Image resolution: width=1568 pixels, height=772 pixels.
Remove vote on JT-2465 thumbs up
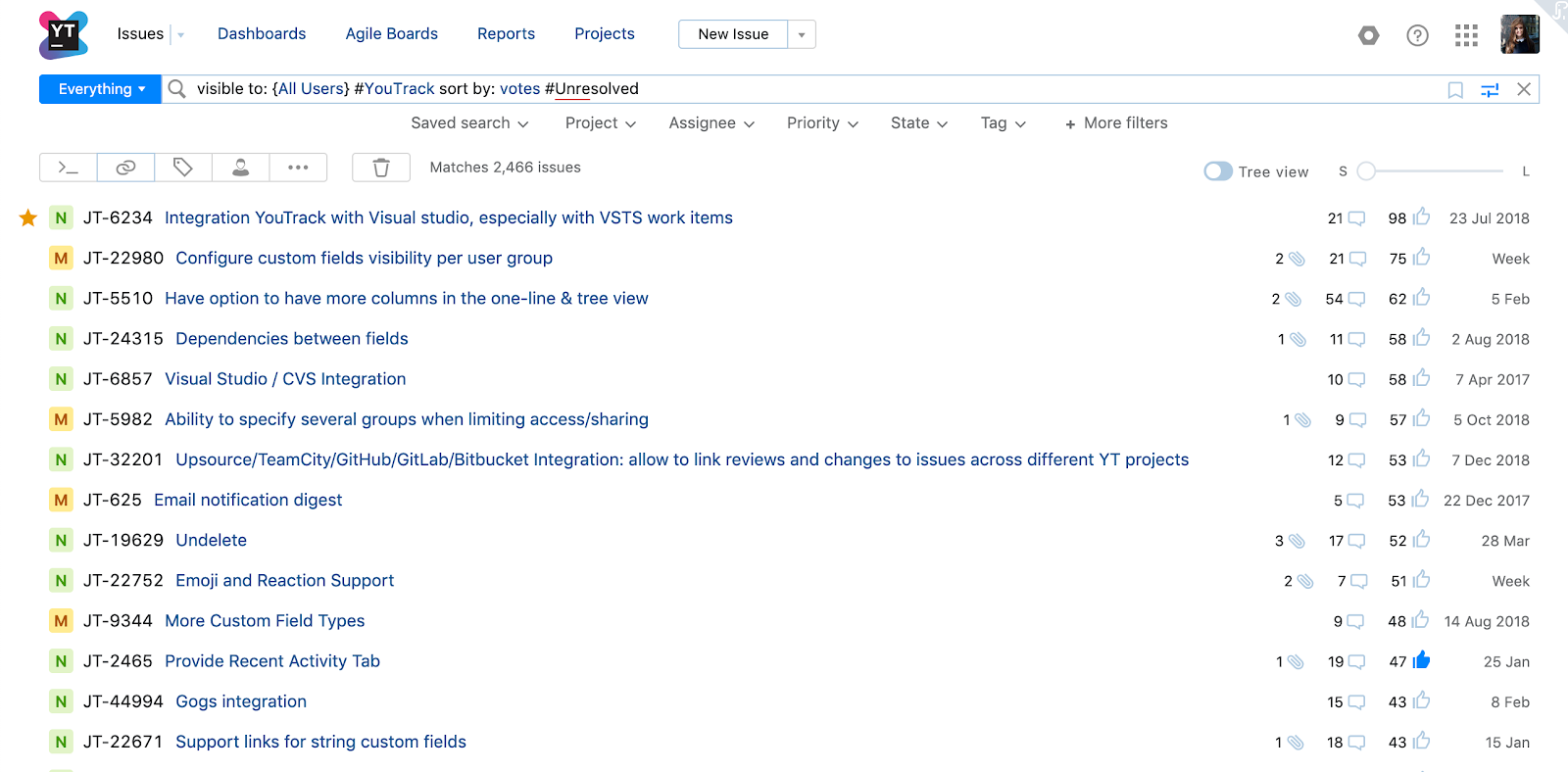(1421, 659)
